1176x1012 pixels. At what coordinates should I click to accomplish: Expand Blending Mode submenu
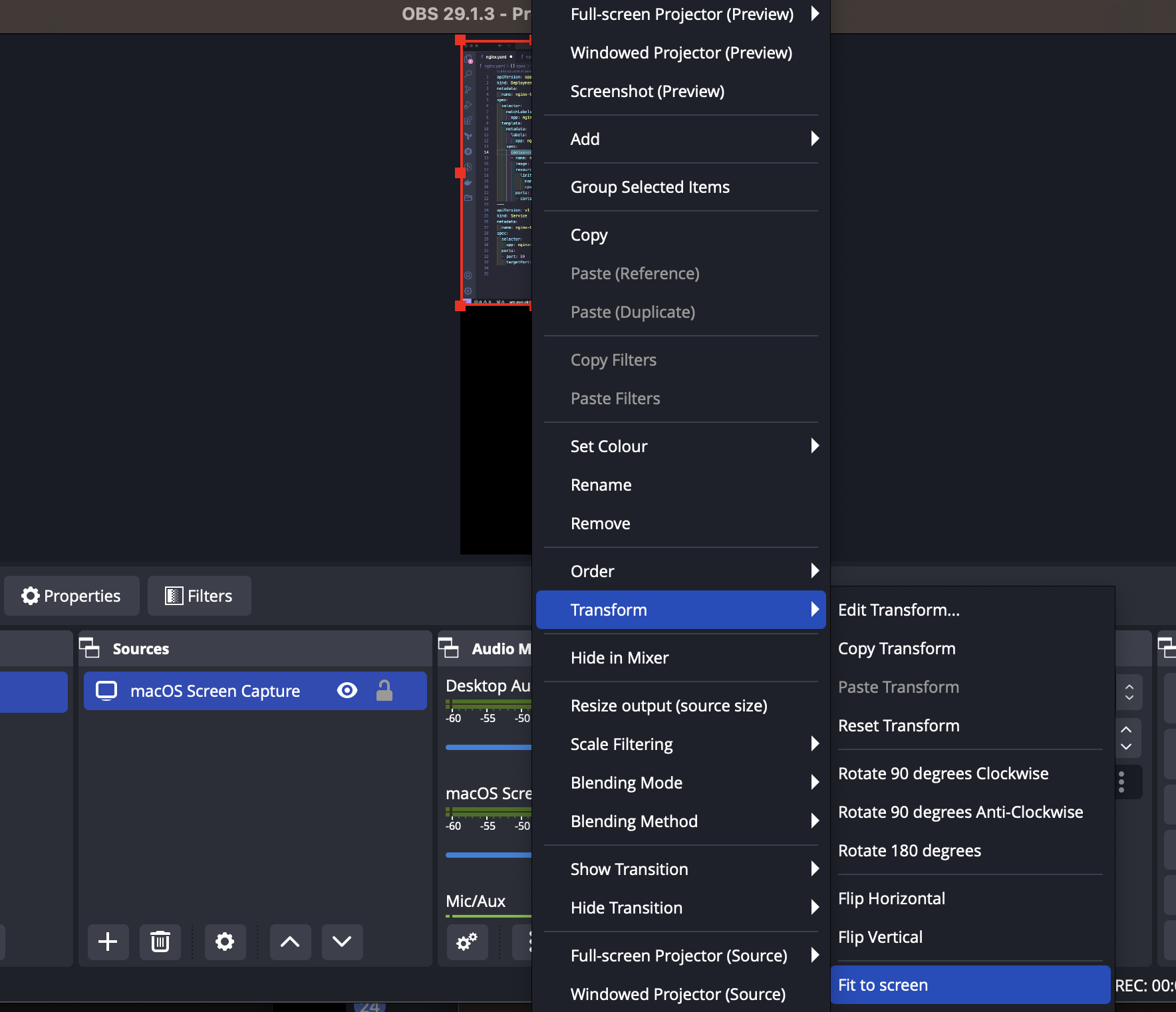tap(681, 783)
